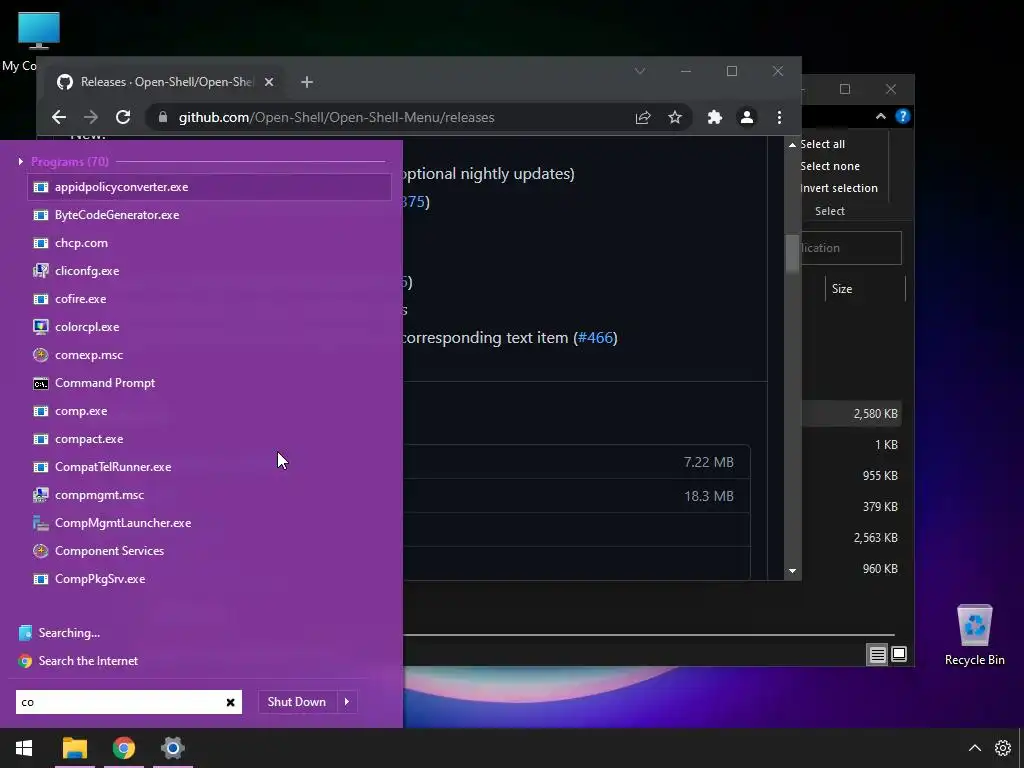Click Invert selection in Explorer ribbon
This screenshot has height=768, width=1024.
click(x=839, y=189)
